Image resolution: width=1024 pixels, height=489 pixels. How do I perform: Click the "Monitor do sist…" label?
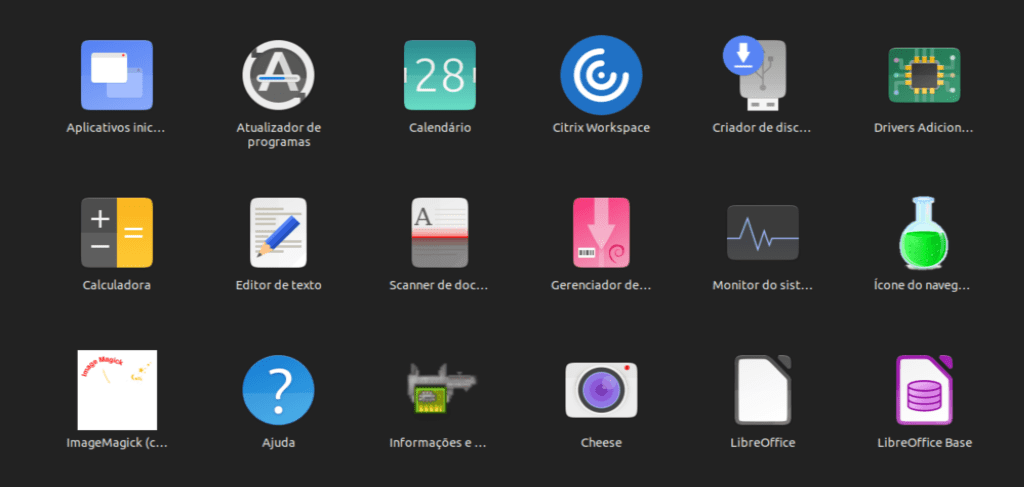click(x=762, y=285)
